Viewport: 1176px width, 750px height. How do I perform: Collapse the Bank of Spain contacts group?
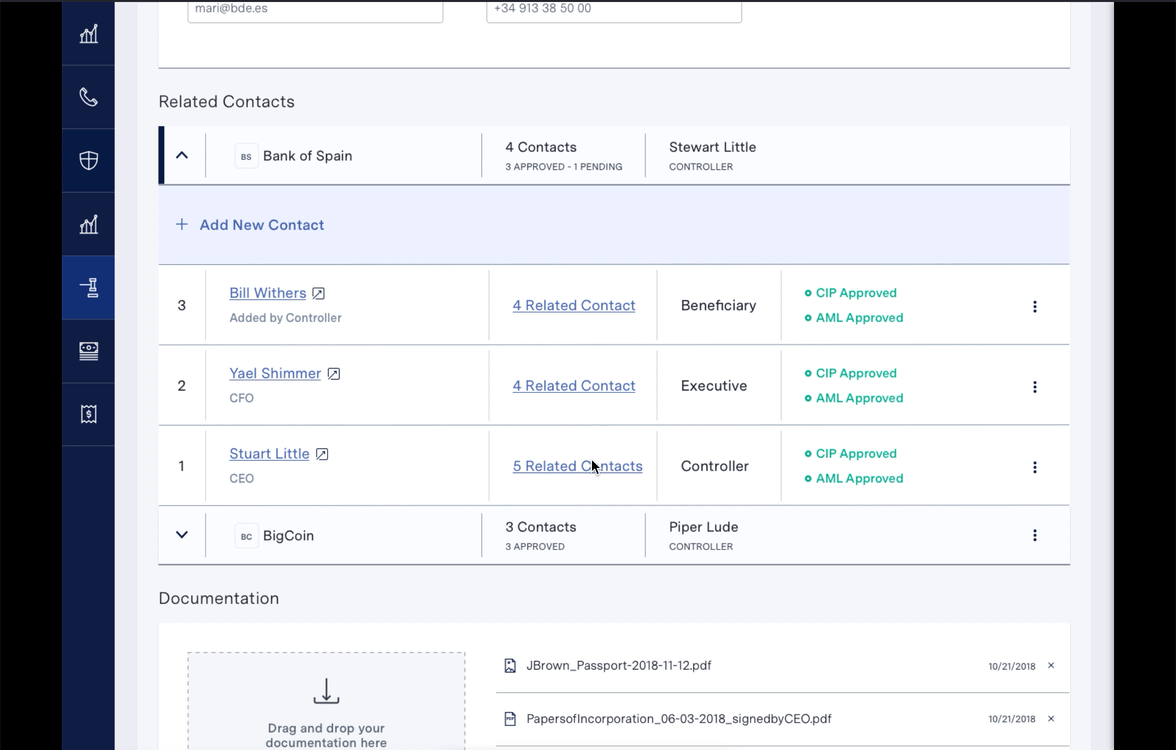(x=182, y=156)
